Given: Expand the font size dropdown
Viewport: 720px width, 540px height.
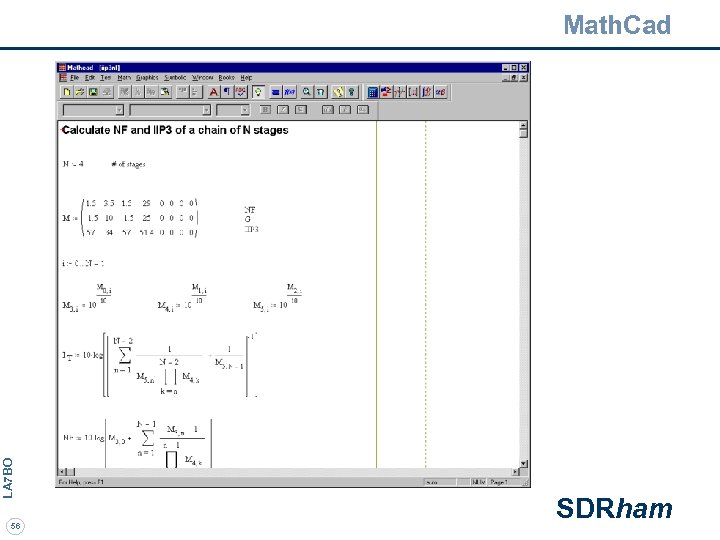Looking at the screenshot, I should pyautogui.click(x=245, y=110).
